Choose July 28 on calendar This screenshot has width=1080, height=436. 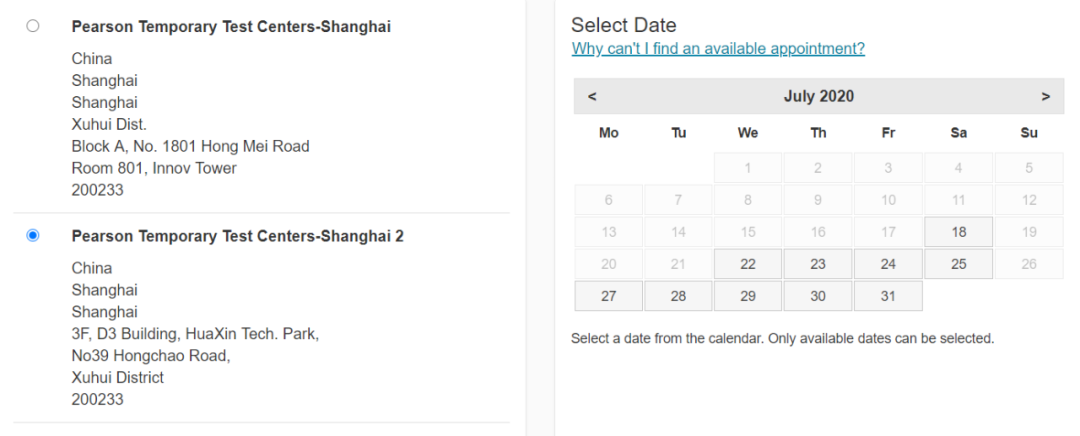678,296
